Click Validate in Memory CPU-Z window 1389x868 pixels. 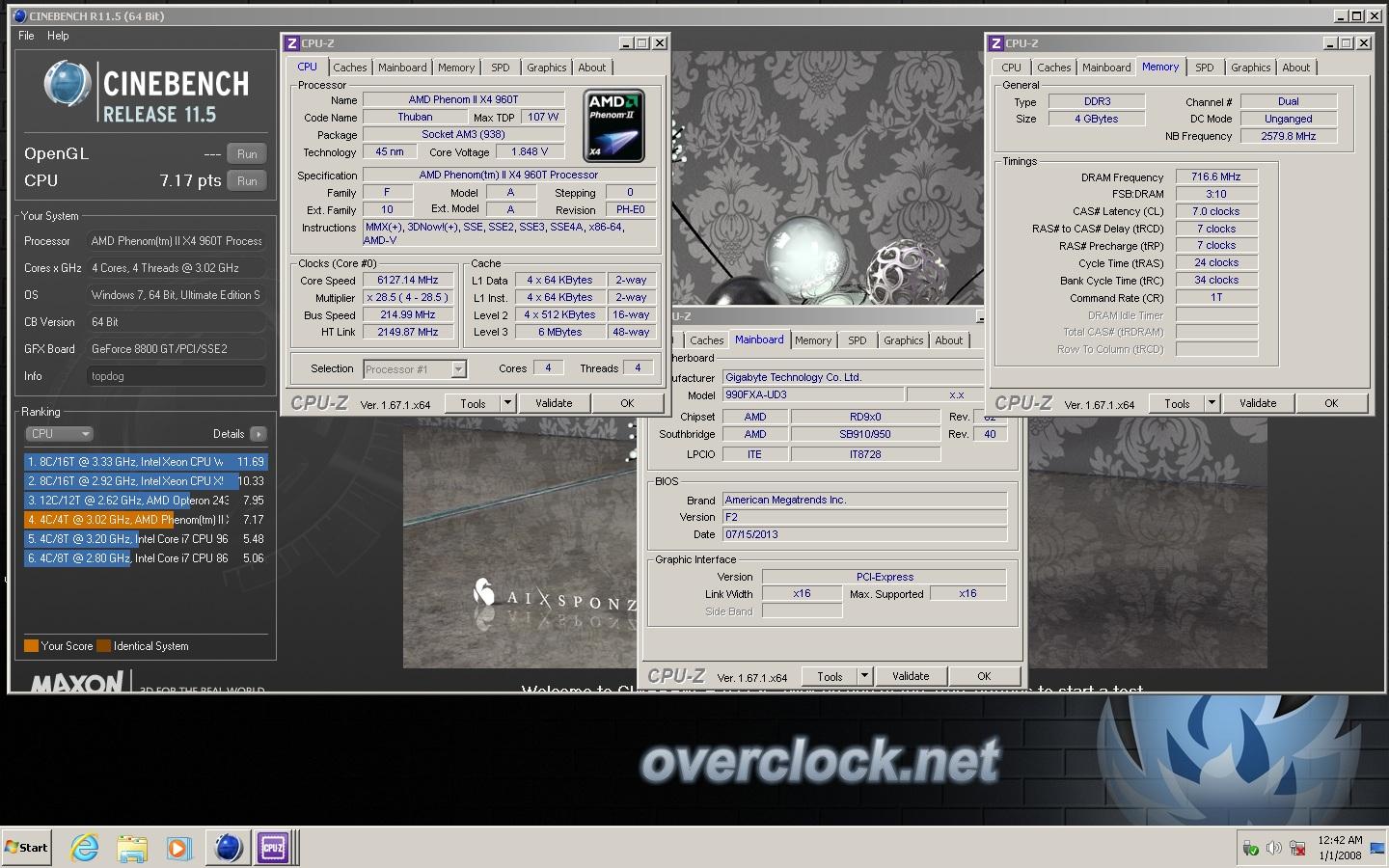click(1258, 404)
